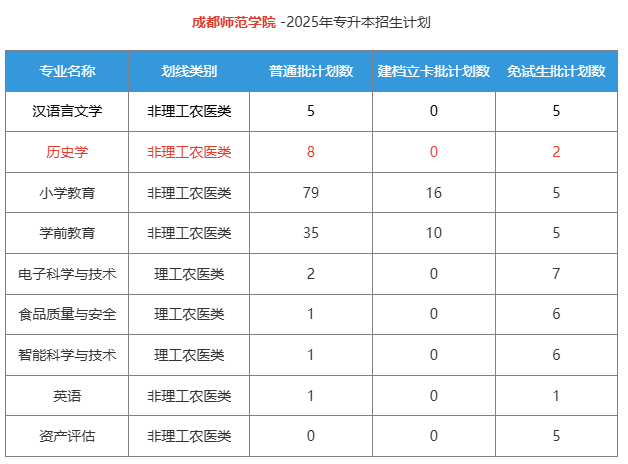Click 理工农医类 in the 食品质量与安全 row
The width and height of the screenshot is (628, 464).
click(x=189, y=314)
